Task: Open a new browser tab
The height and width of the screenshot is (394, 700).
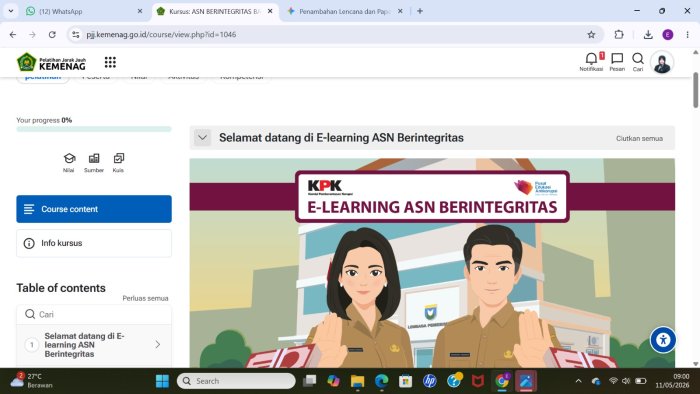Action: pyautogui.click(x=420, y=11)
